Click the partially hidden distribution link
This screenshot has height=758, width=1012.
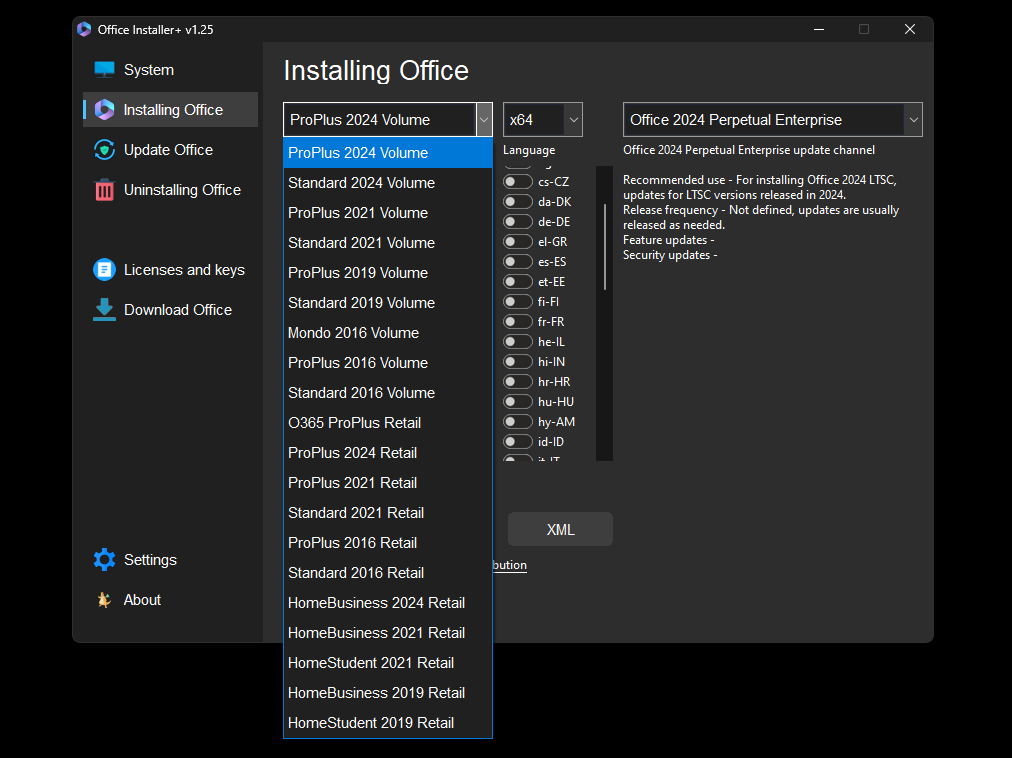(x=510, y=566)
